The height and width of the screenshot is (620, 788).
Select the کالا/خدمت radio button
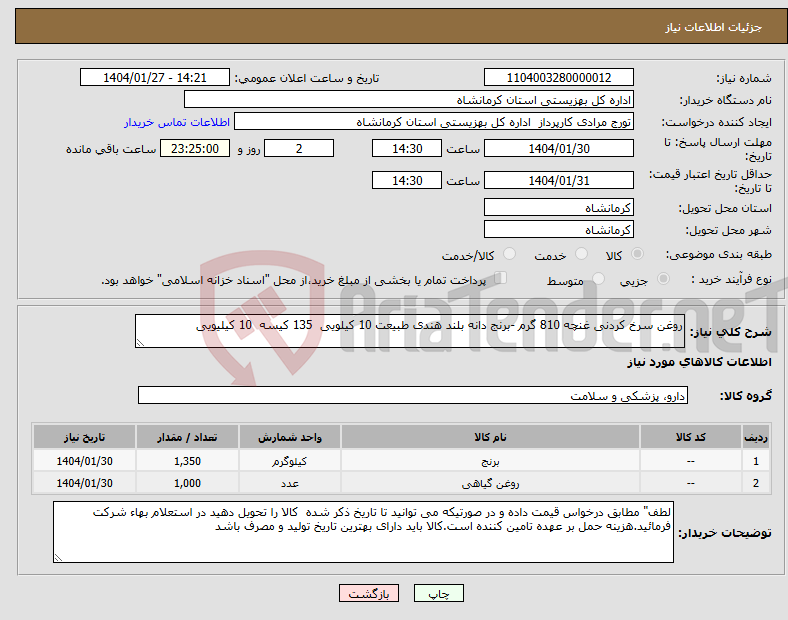(x=510, y=254)
